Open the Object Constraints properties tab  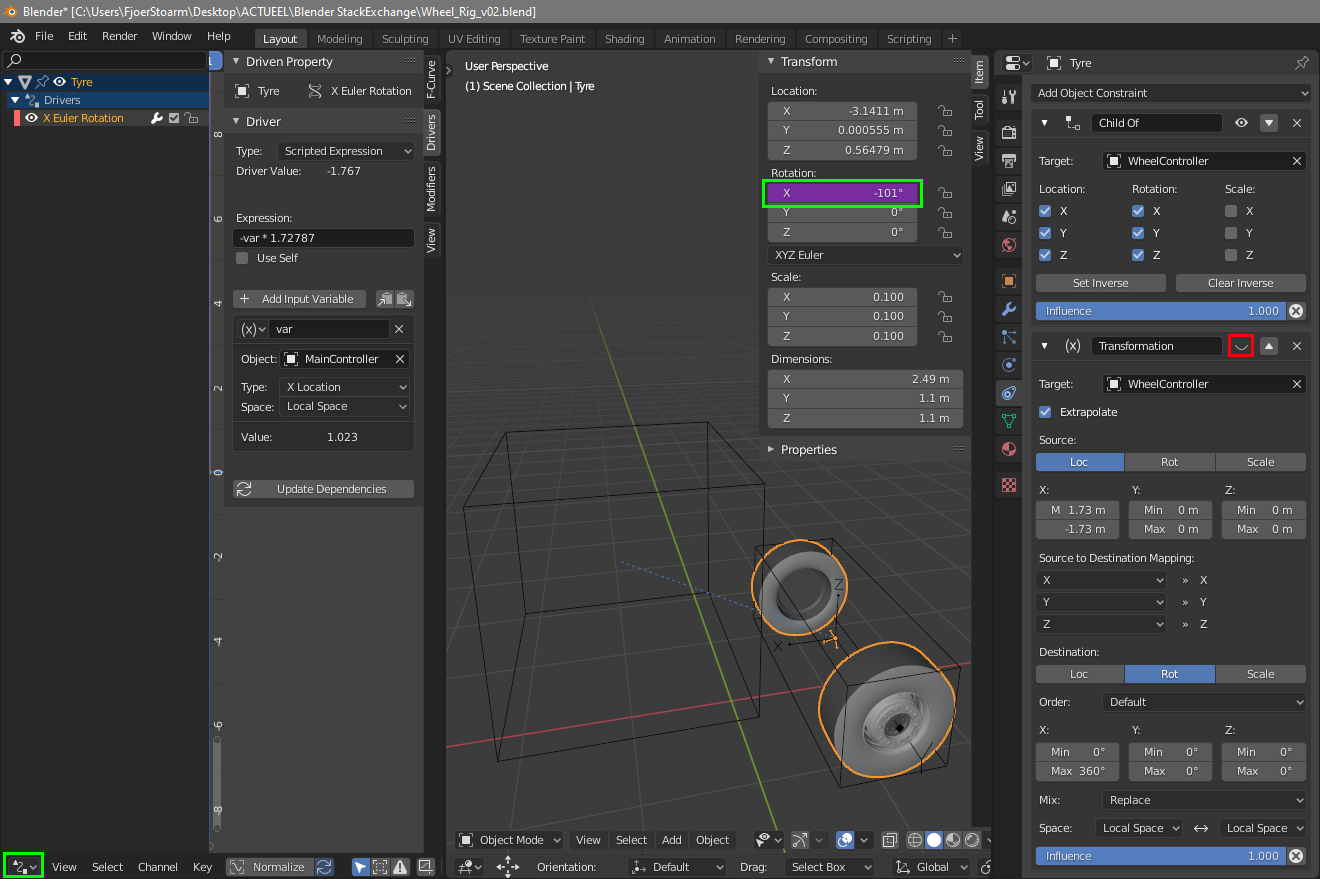click(x=1008, y=393)
